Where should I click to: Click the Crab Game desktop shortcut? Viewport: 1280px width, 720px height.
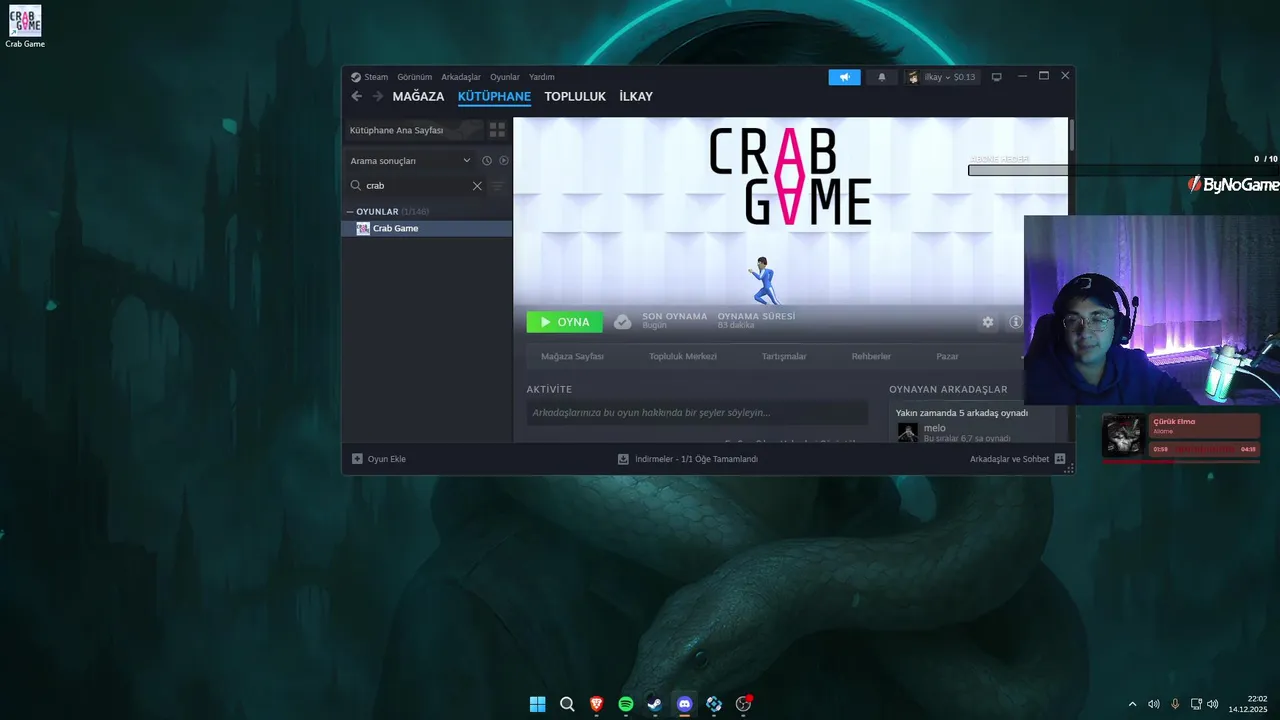(x=25, y=27)
